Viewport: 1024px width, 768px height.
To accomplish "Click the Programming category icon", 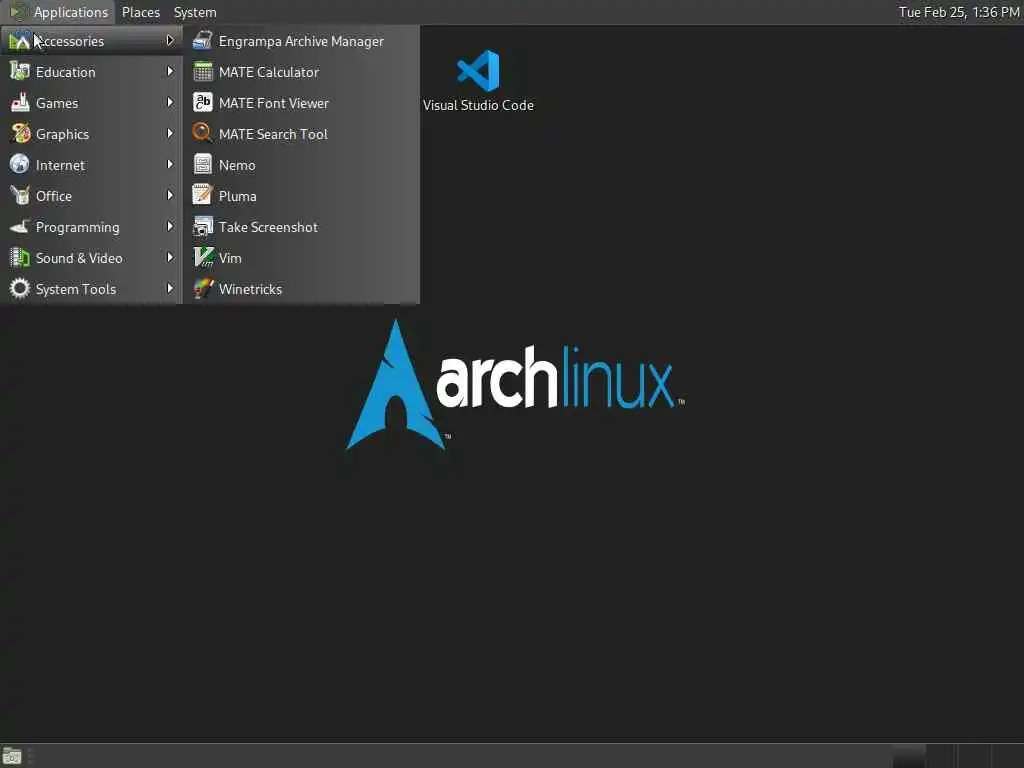I will [20, 227].
